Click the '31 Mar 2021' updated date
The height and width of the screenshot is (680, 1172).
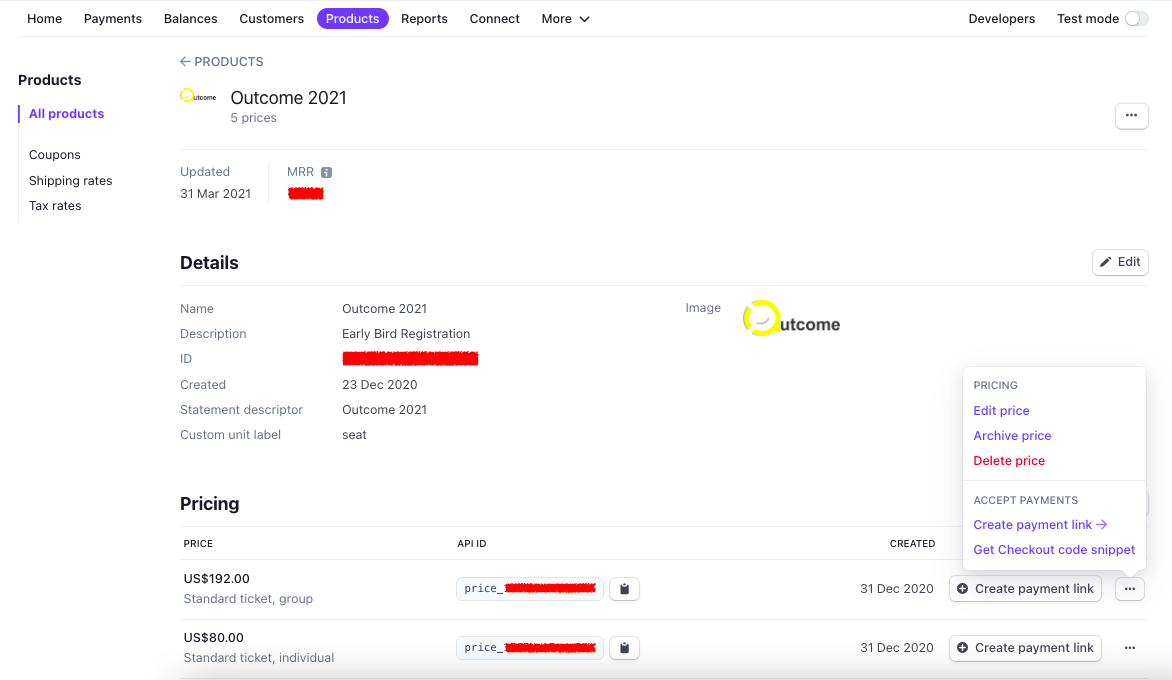[x=215, y=194]
